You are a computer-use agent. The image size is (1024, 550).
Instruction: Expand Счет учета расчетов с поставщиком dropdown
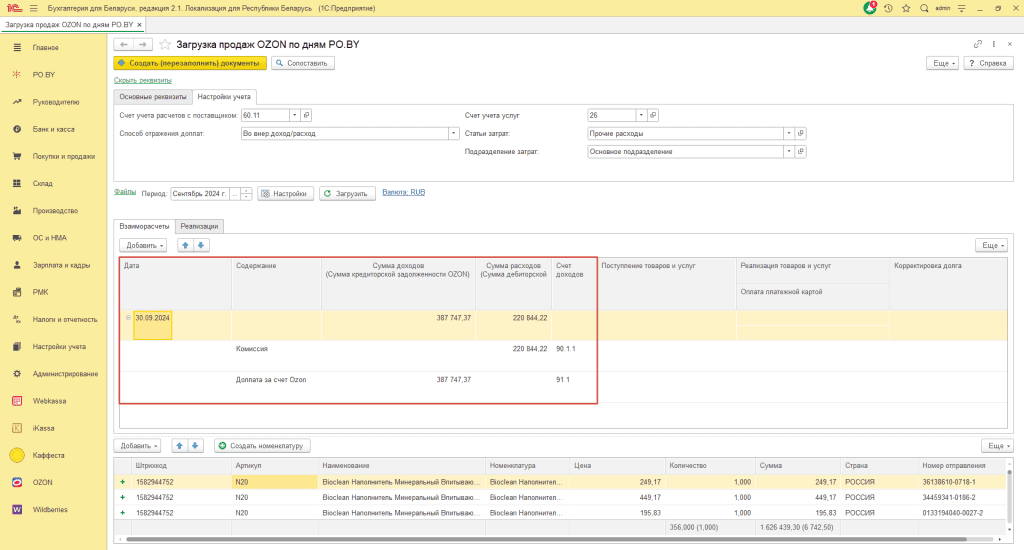295,115
